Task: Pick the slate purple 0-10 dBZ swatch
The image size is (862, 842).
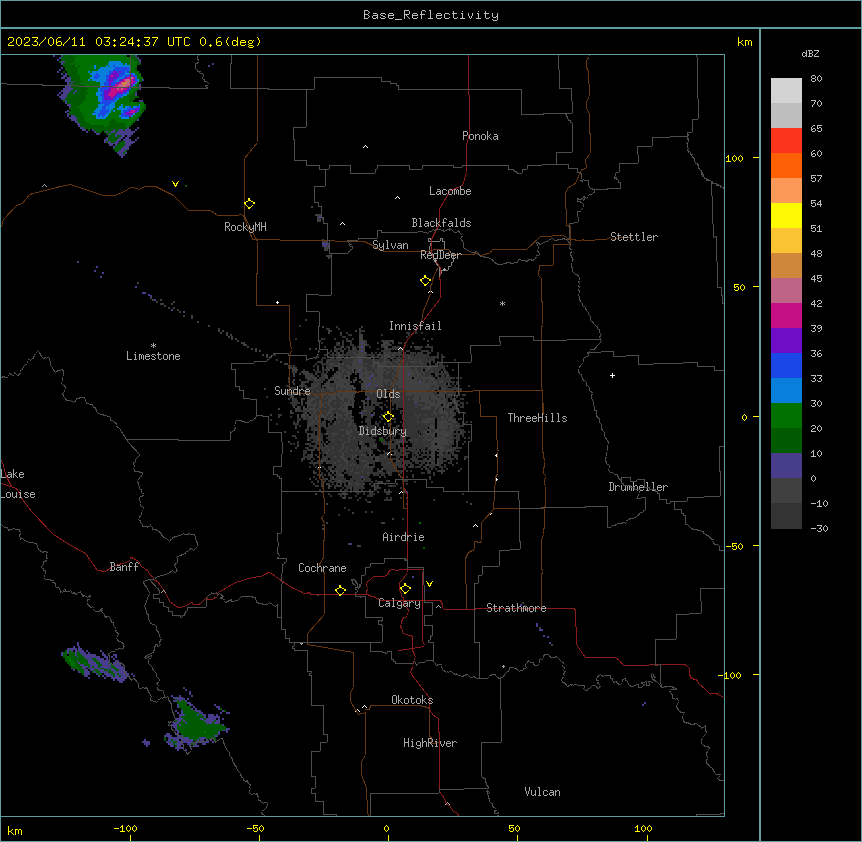Action: tap(786, 466)
